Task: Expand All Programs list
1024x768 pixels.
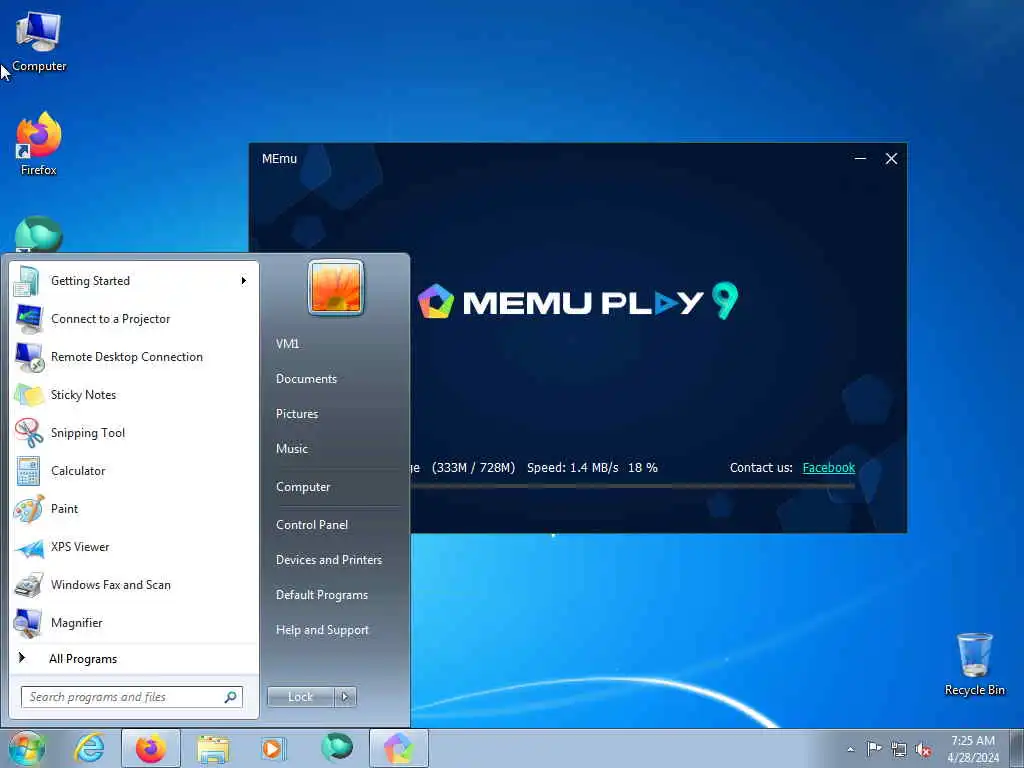Action: pyautogui.click(x=134, y=658)
